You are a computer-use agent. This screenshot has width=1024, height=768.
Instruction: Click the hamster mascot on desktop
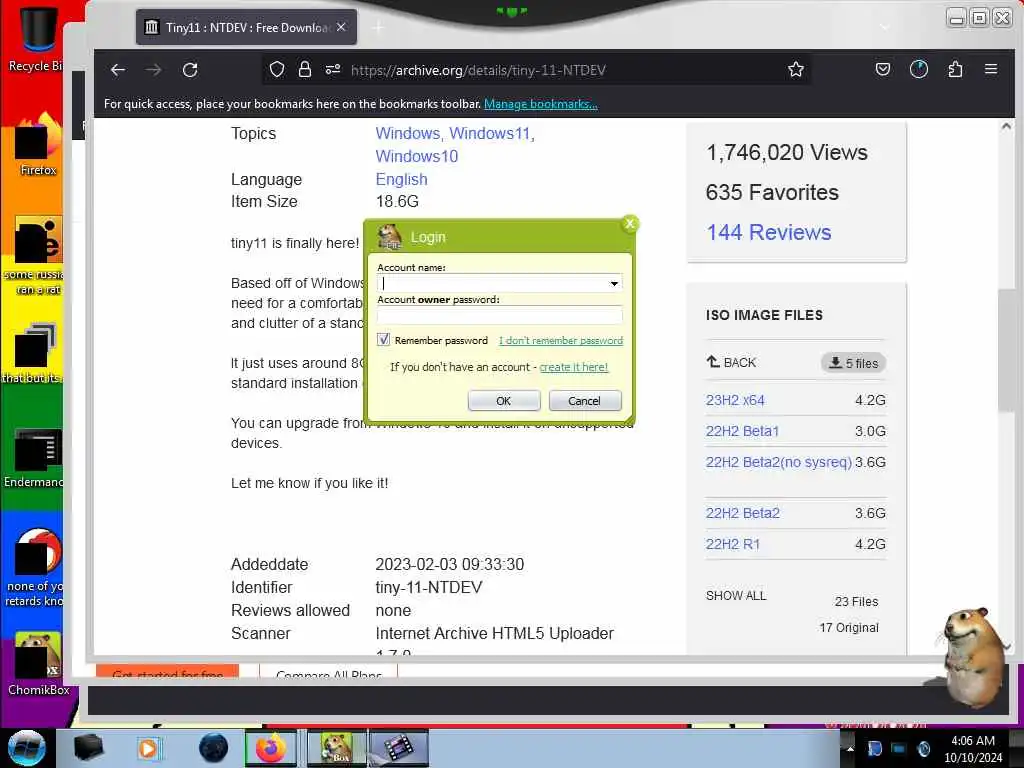pos(973,656)
